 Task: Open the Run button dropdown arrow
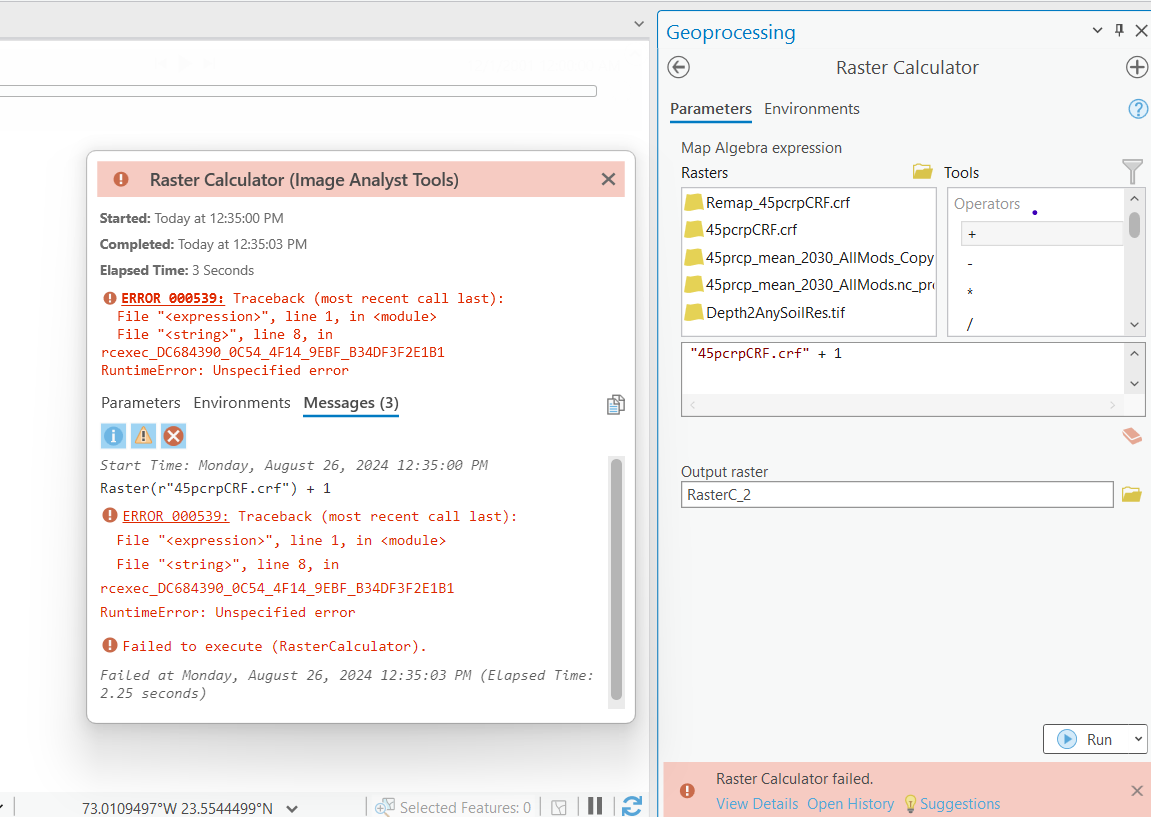pyautogui.click(x=1139, y=739)
